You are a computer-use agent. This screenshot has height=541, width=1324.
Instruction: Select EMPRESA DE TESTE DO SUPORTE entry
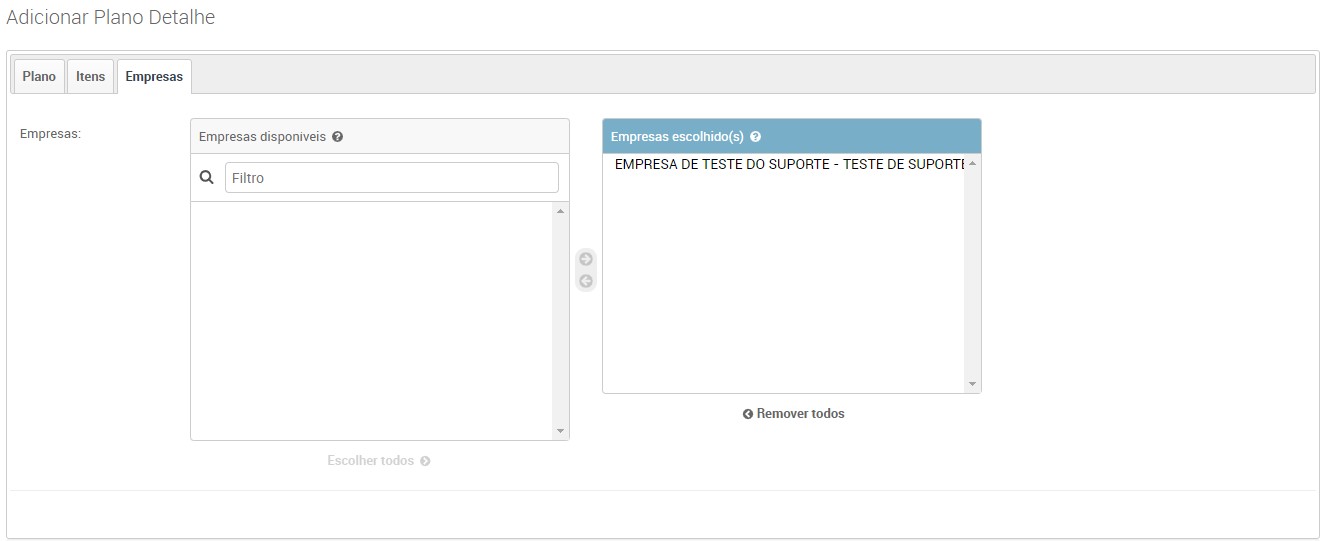[788, 164]
